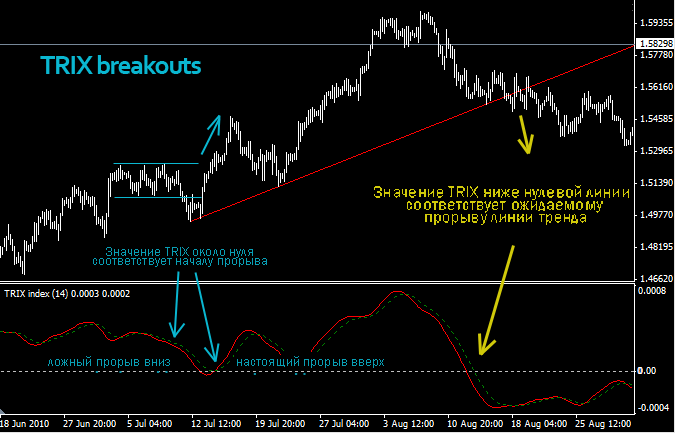
Task: Click the 1.56160 price level label
Action: tap(656, 87)
